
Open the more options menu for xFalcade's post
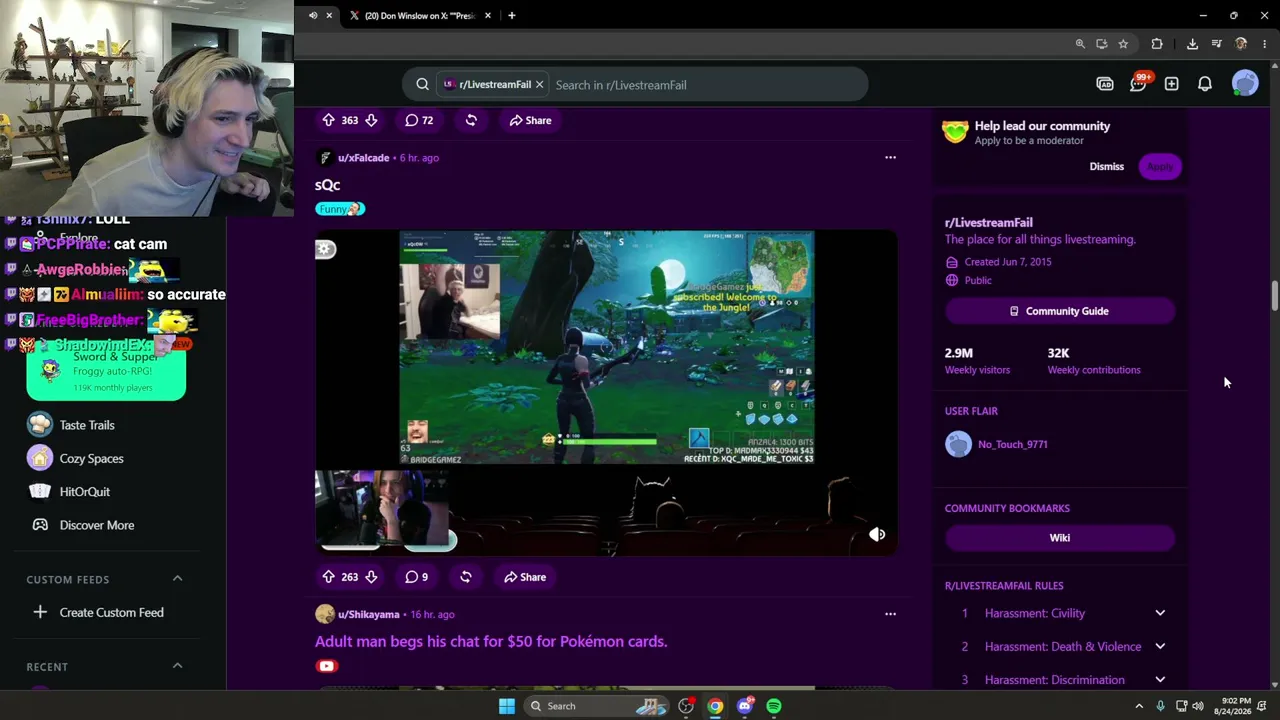(x=890, y=157)
